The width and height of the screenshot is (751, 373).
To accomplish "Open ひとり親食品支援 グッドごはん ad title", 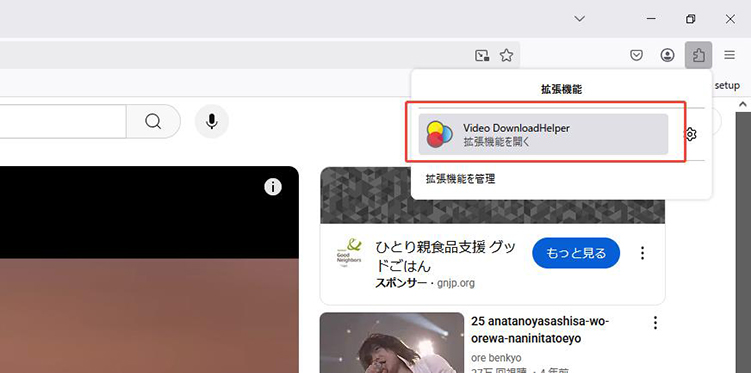I will click(x=445, y=257).
